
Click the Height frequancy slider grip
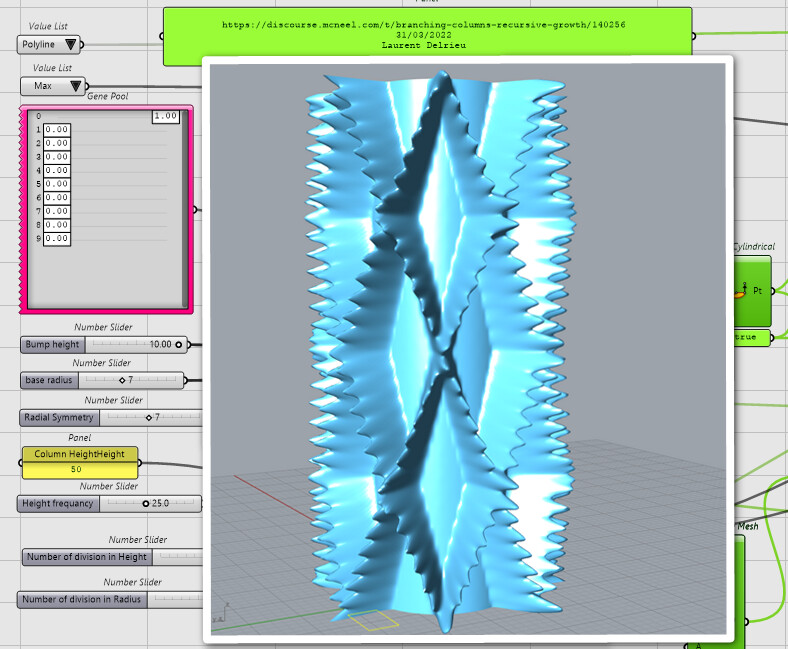pos(146,503)
